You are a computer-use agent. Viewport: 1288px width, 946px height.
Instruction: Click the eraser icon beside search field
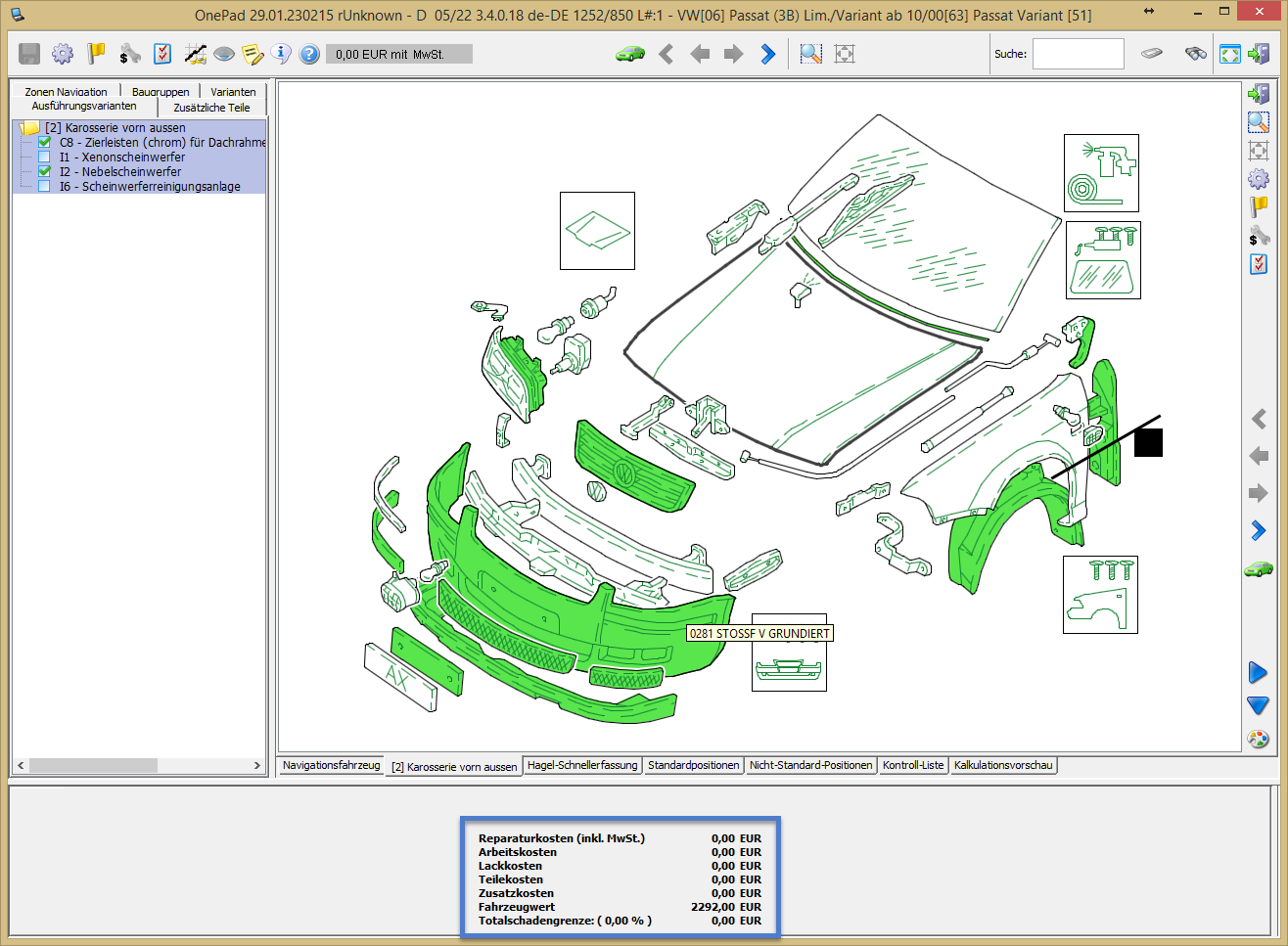(x=1152, y=53)
